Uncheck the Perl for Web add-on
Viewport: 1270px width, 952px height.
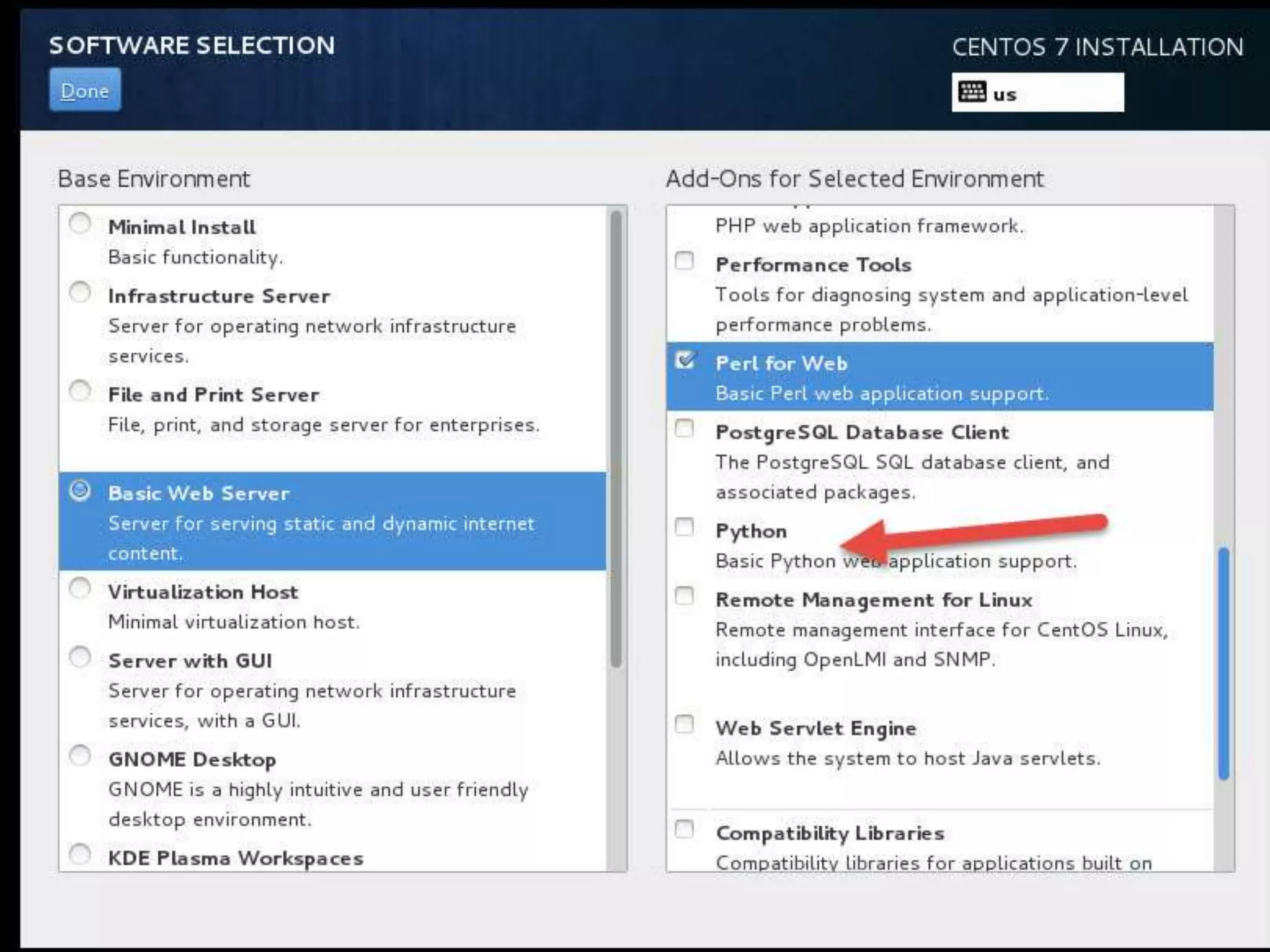685,359
